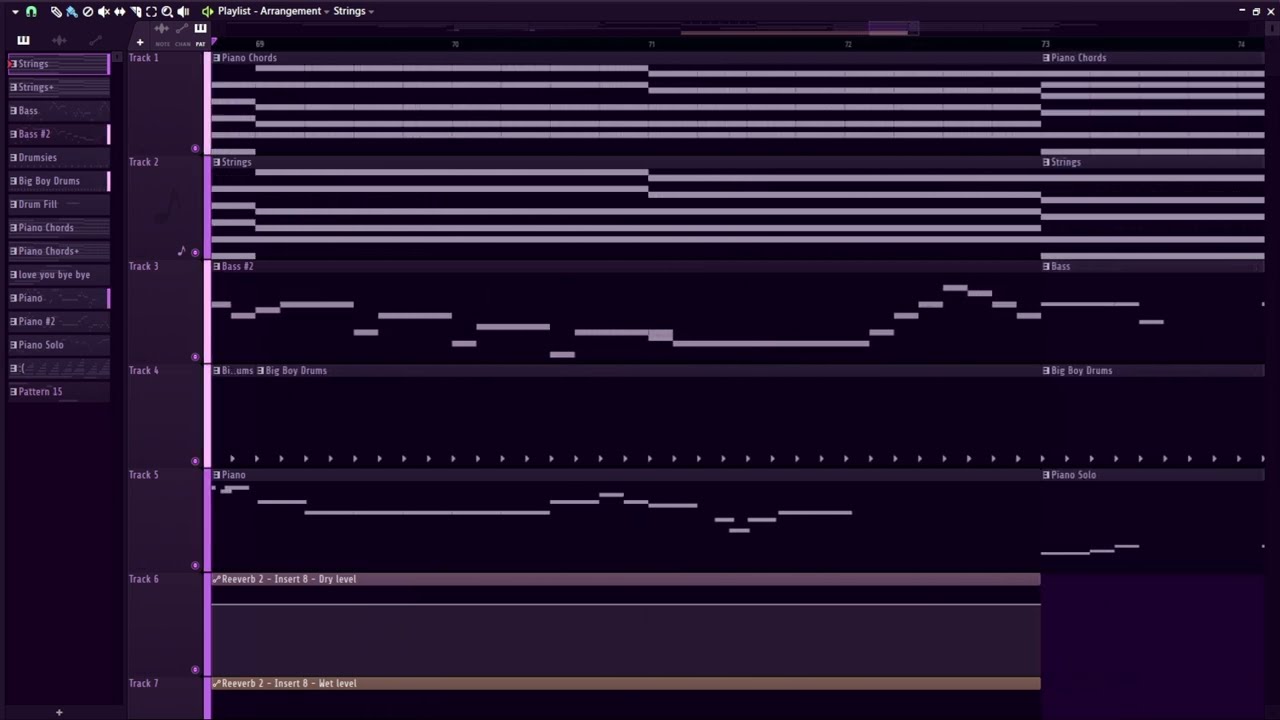This screenshot has height=720, width=1280.
Task: Select the Strings+ pattern in the picker
Action: (59, 87)
